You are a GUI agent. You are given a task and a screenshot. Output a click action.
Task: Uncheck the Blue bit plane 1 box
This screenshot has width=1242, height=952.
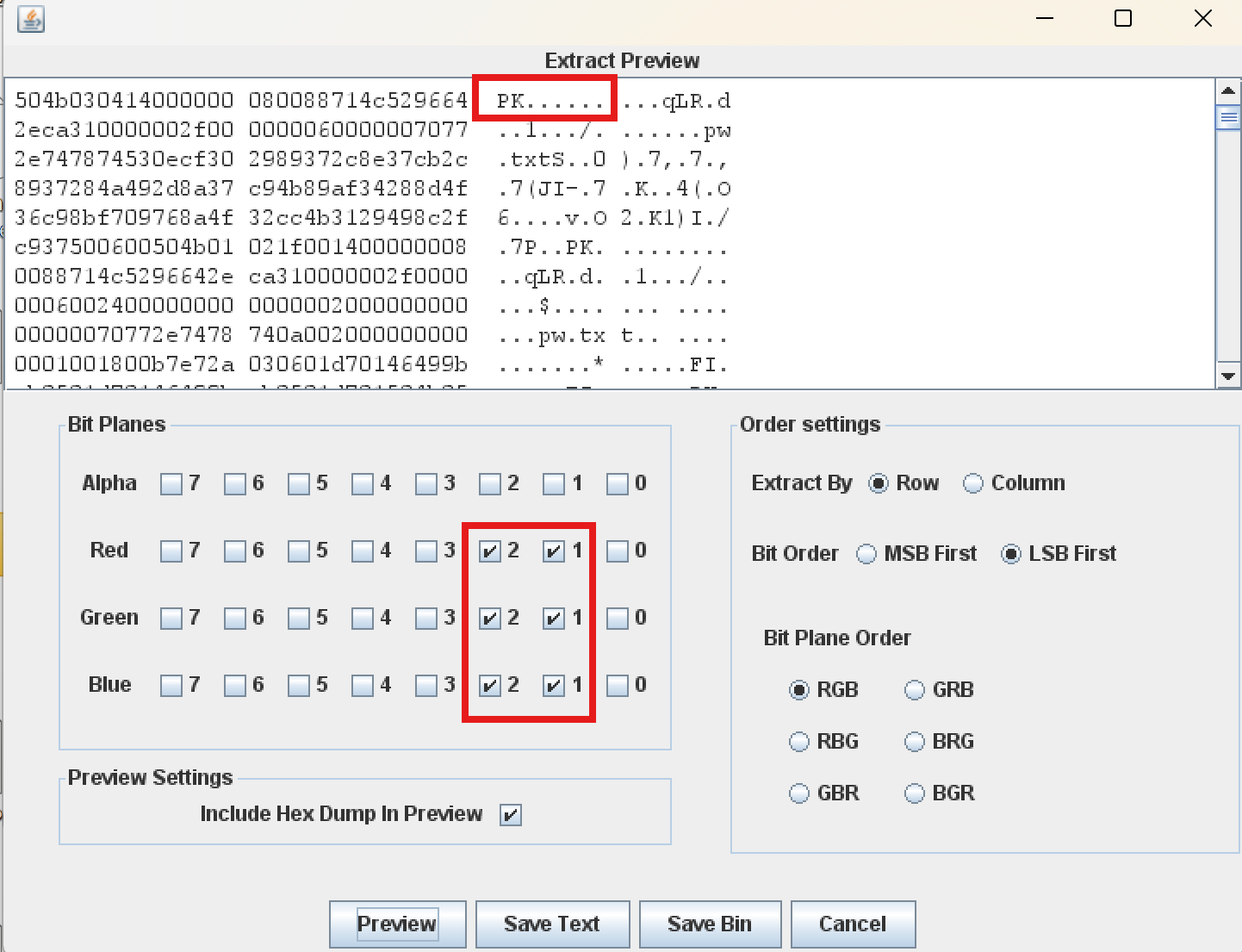pos(554,686)
